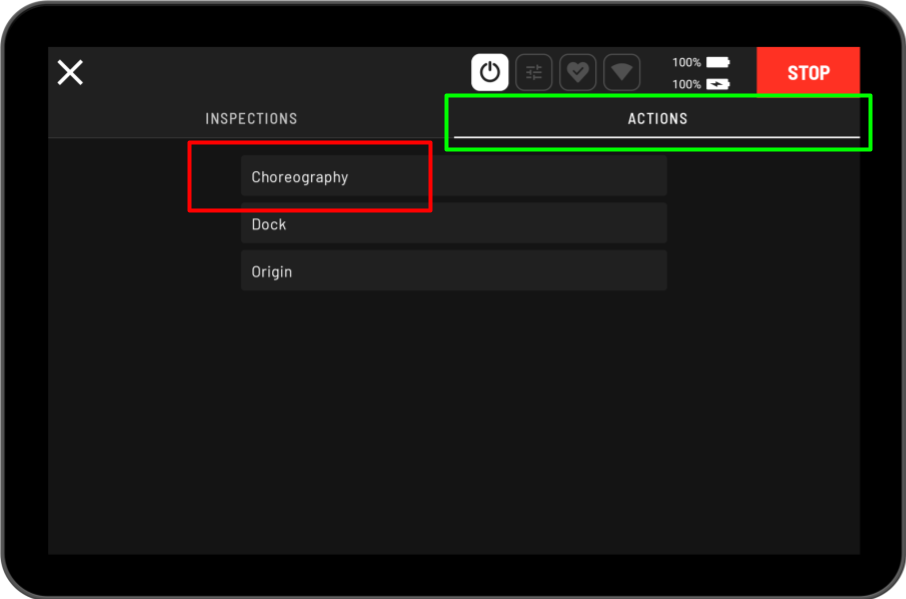Choose the Choreography action
The image size is (906, 599).
(x=300, y=177)
